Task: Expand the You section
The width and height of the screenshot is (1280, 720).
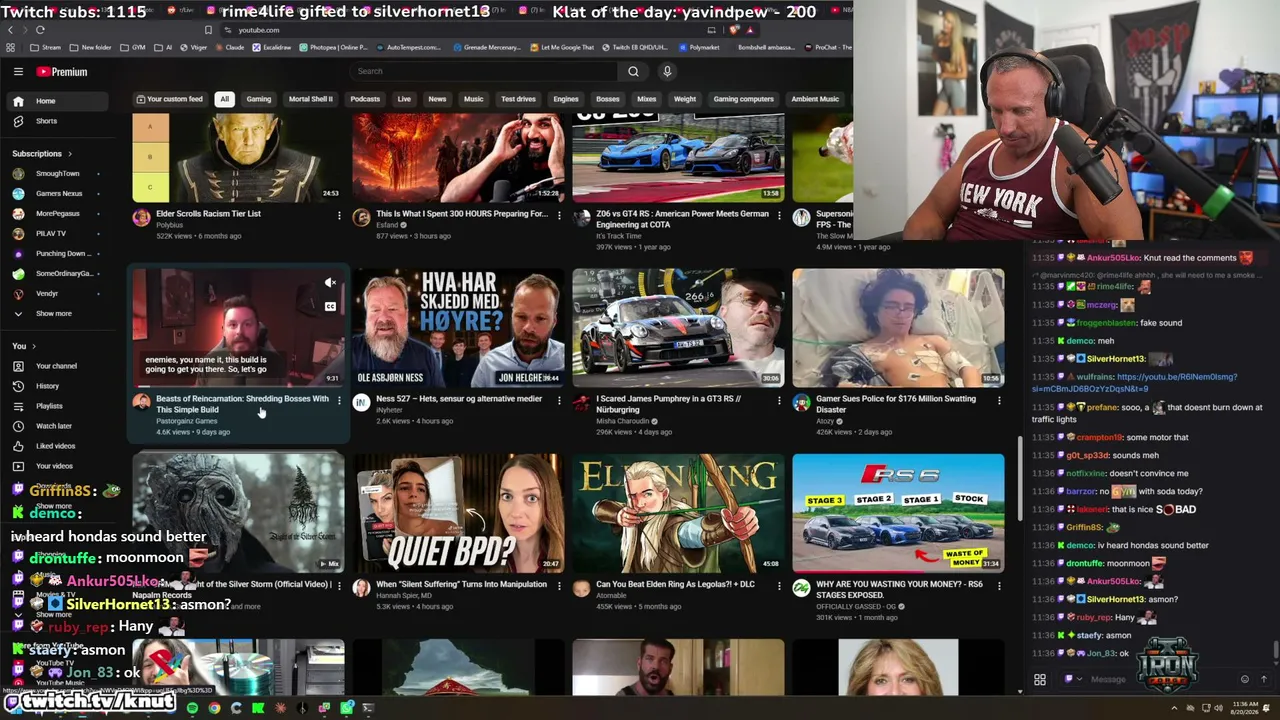Action: pyautogui.click(x=23, y=346)
